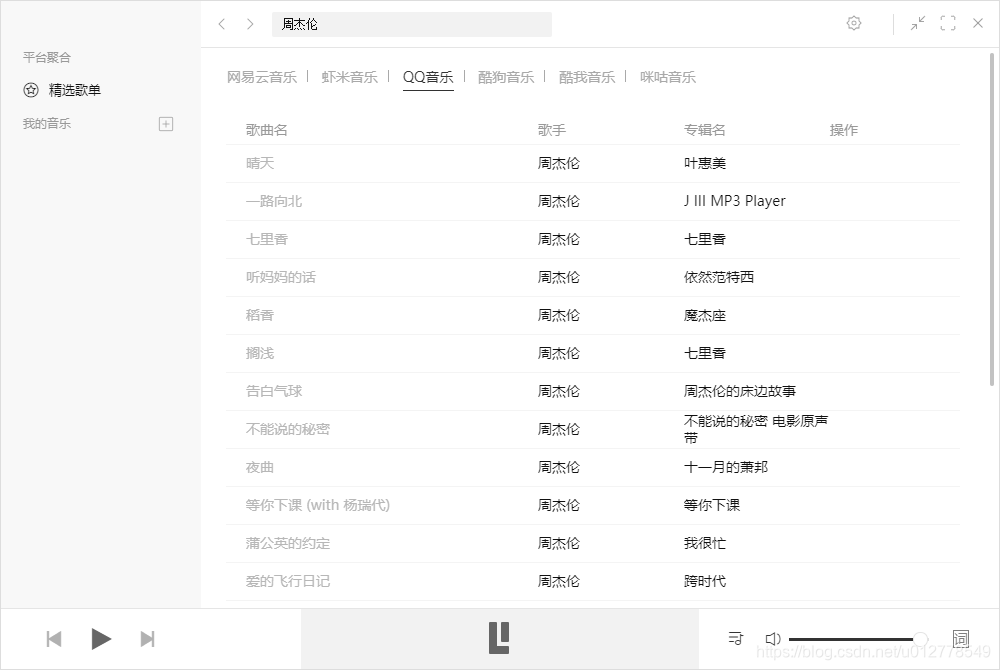Open settings gear icon

click(x=853, y=24)
